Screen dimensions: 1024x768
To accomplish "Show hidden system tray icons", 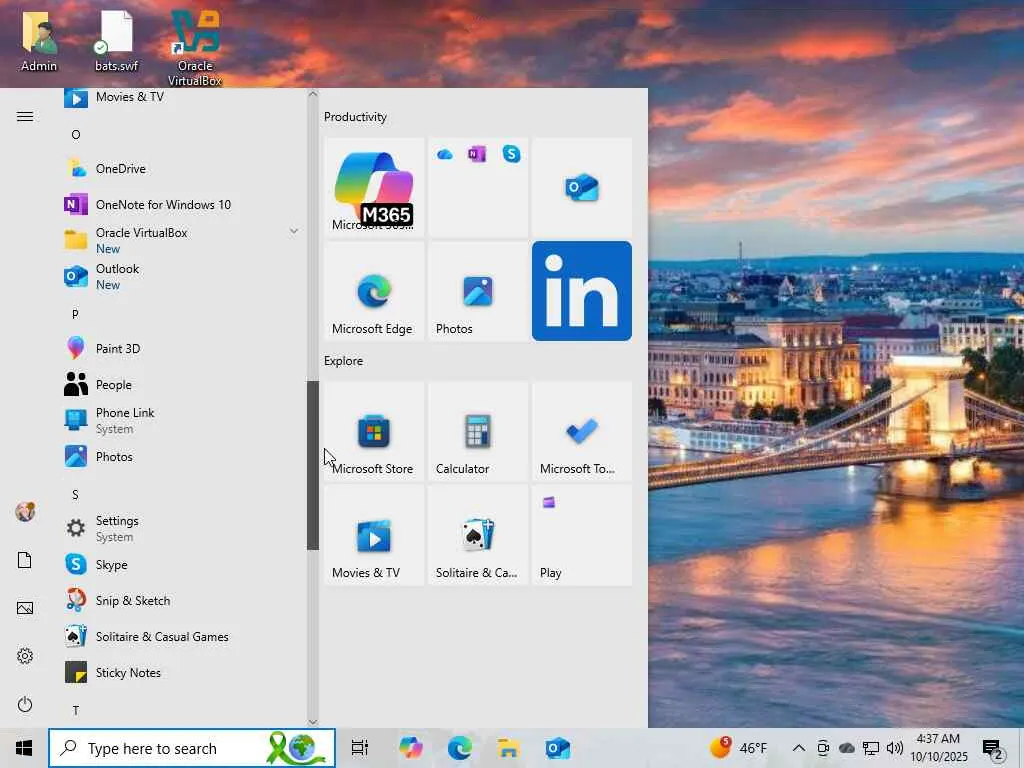I will click(798, 748).
